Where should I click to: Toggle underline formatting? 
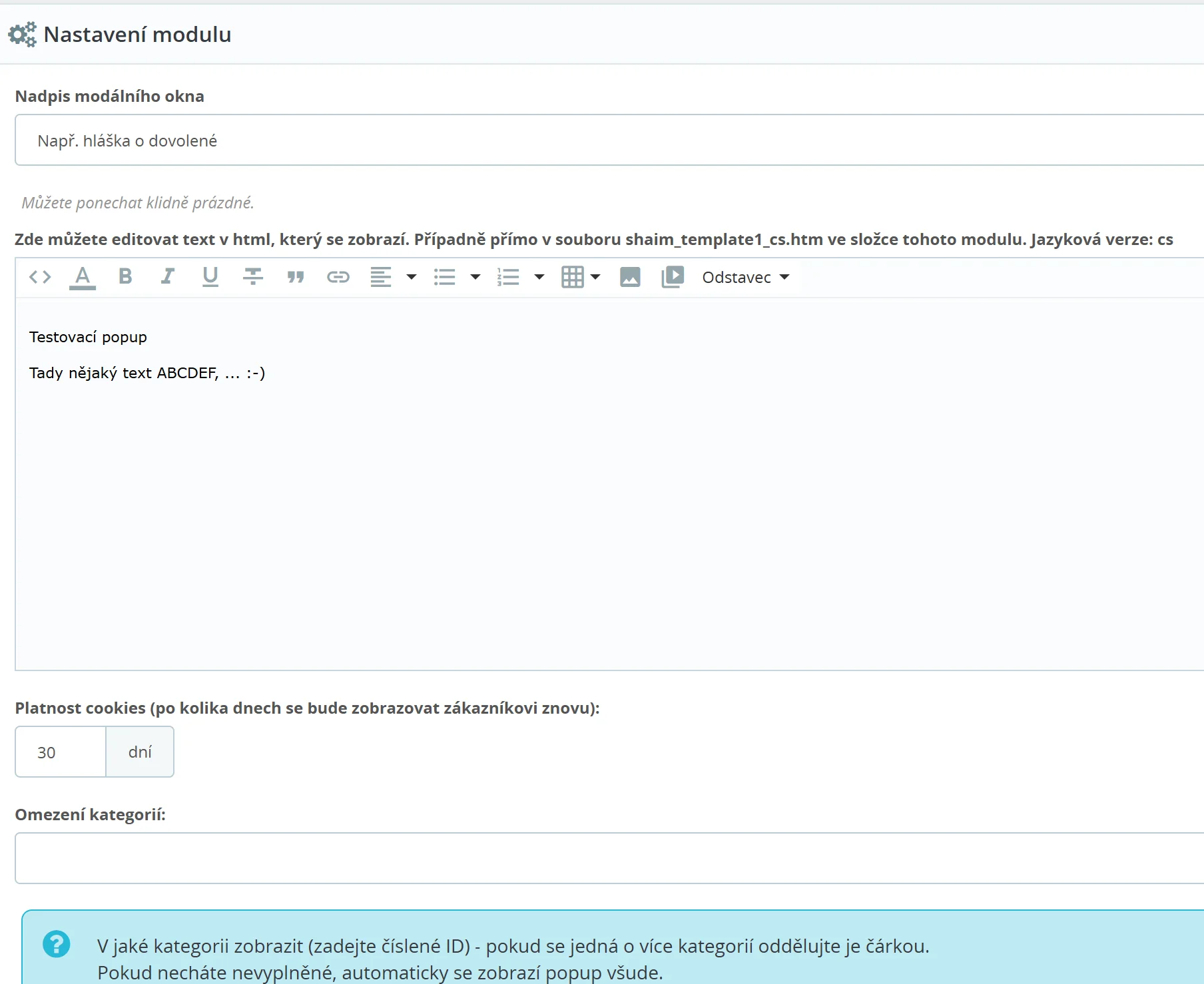pyautogui.click(x=210, y=277)
